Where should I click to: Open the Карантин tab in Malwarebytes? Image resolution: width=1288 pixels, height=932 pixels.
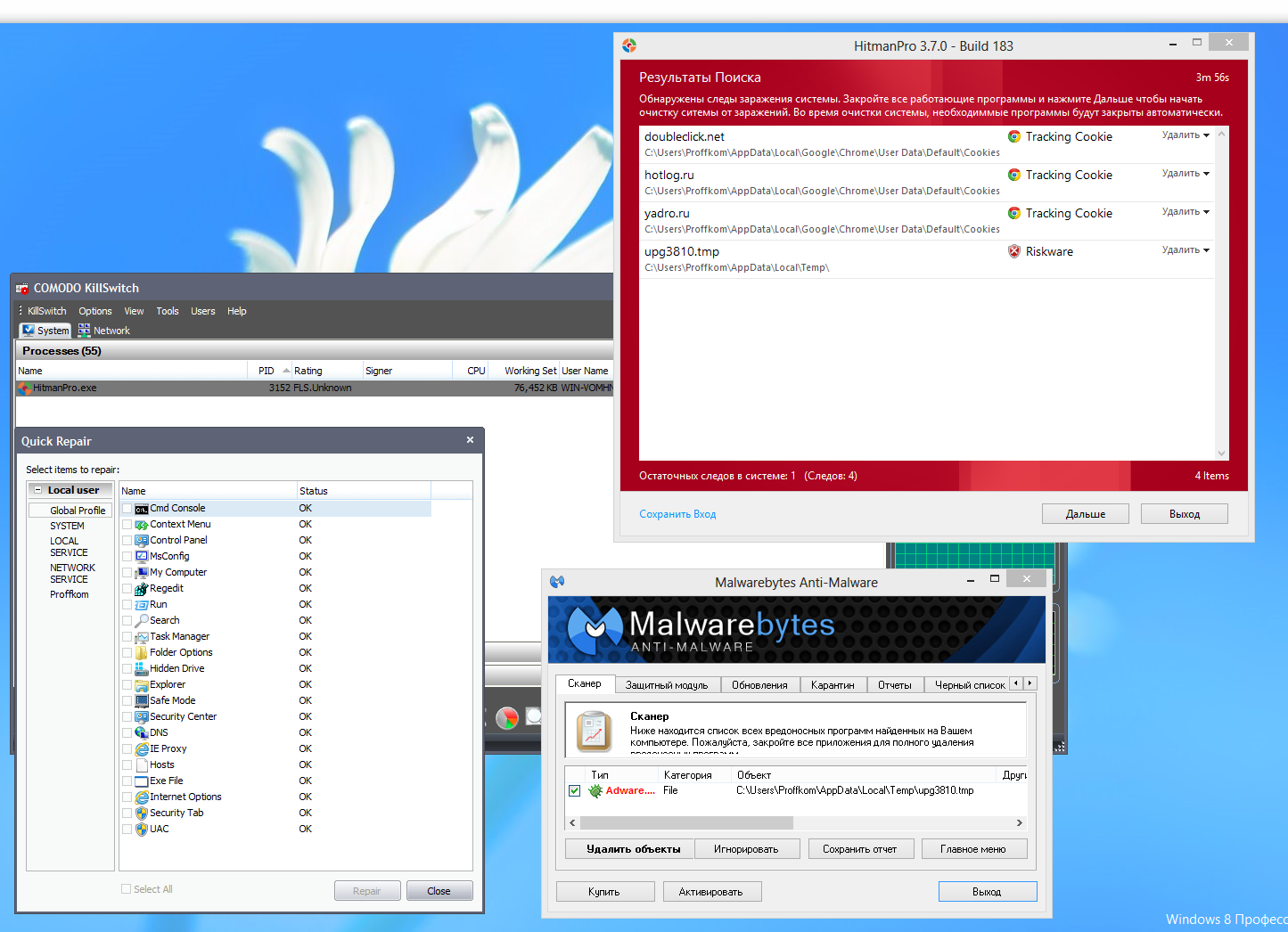pyautogui.click(x=833, y=685)
